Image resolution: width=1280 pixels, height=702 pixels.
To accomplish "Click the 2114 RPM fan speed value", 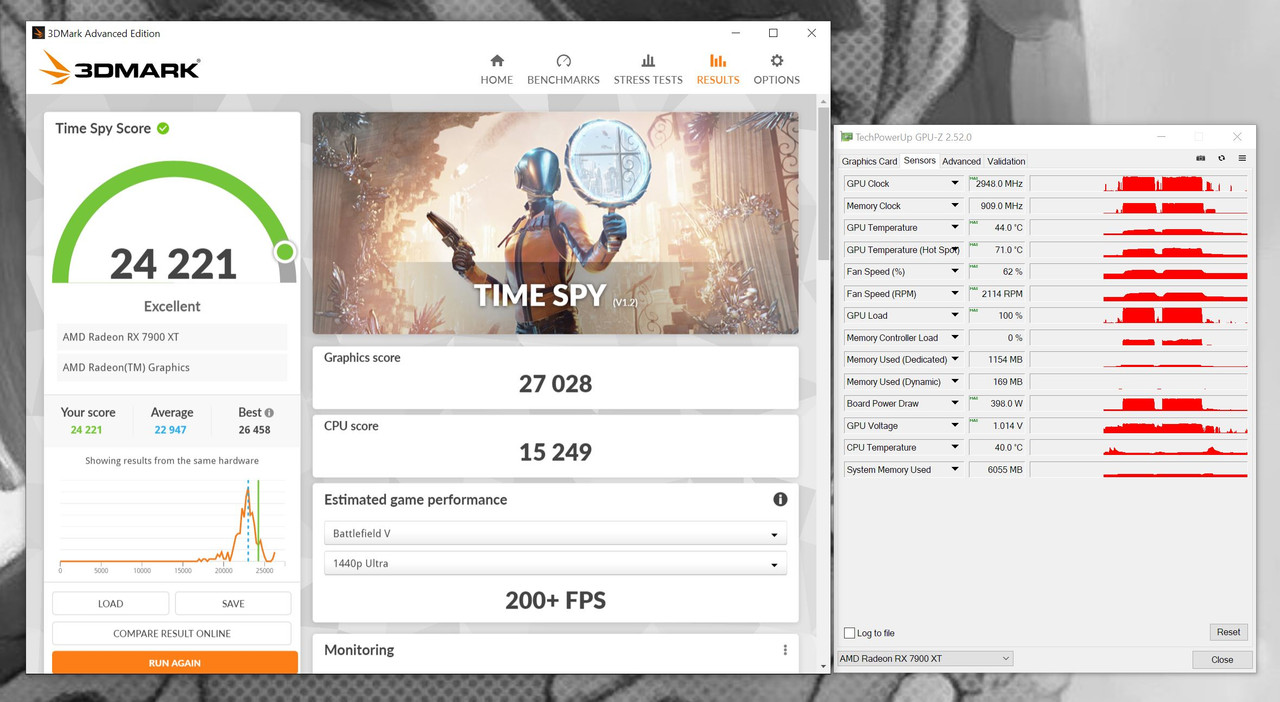I will (x=996, y=294).
